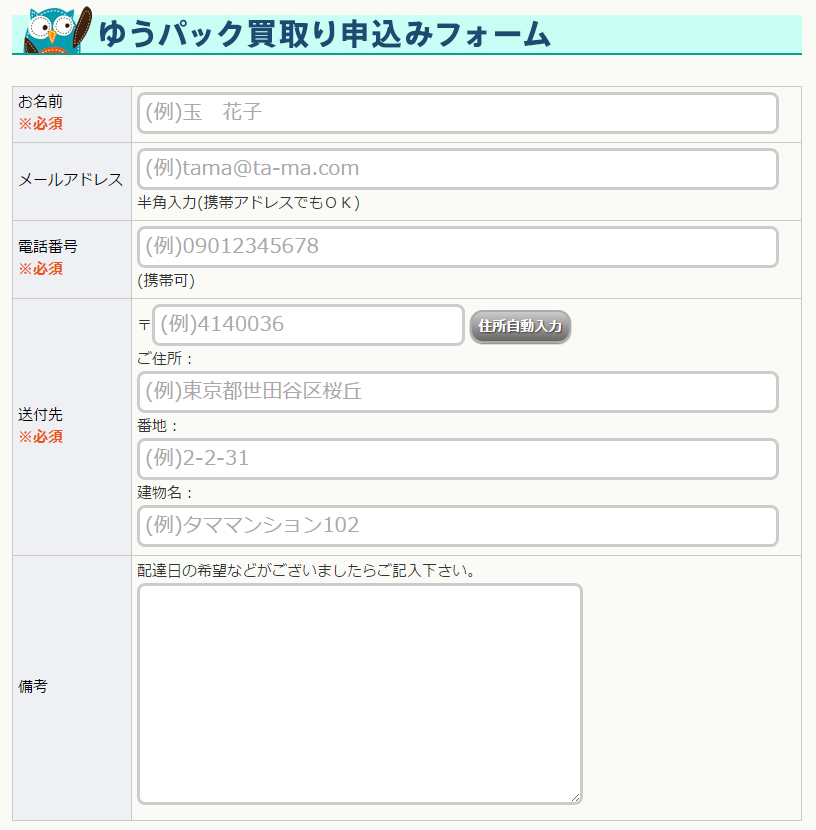Viewport: 816px width, 830px height.
Task: Click the owl mascot icon in header
Action: 58,30
